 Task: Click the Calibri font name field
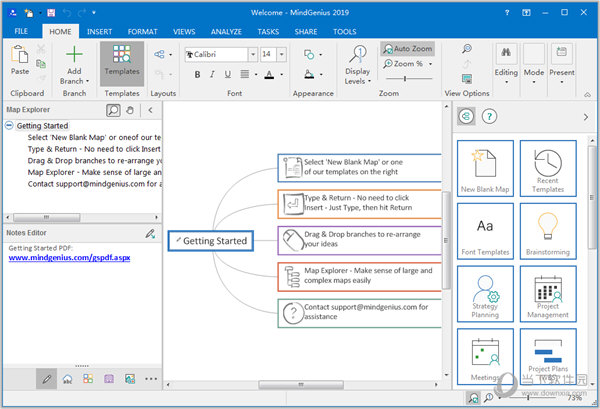[217, 55]
